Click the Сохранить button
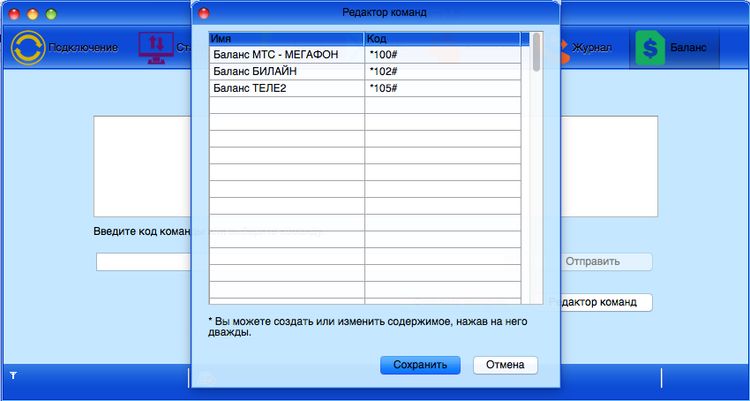Image resolution: width=750 pixels, height=401 pixels. point(420,365)
